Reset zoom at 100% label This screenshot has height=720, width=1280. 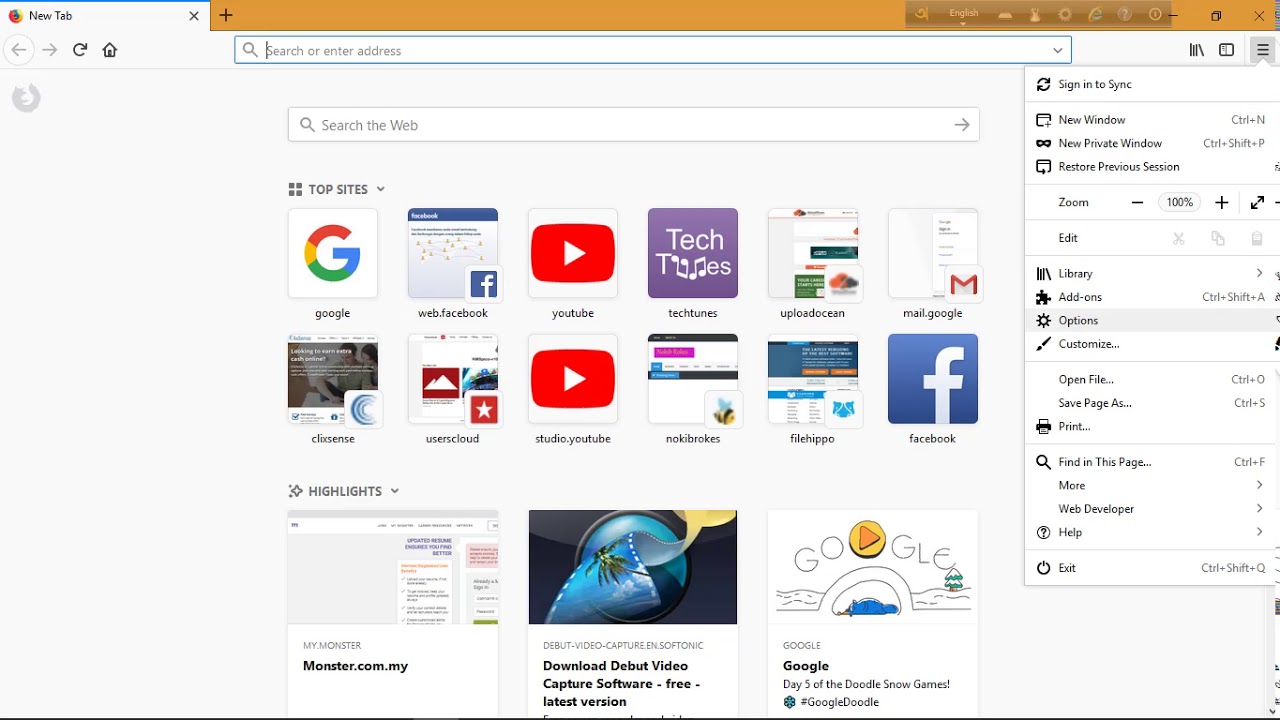coord(1180,202)
